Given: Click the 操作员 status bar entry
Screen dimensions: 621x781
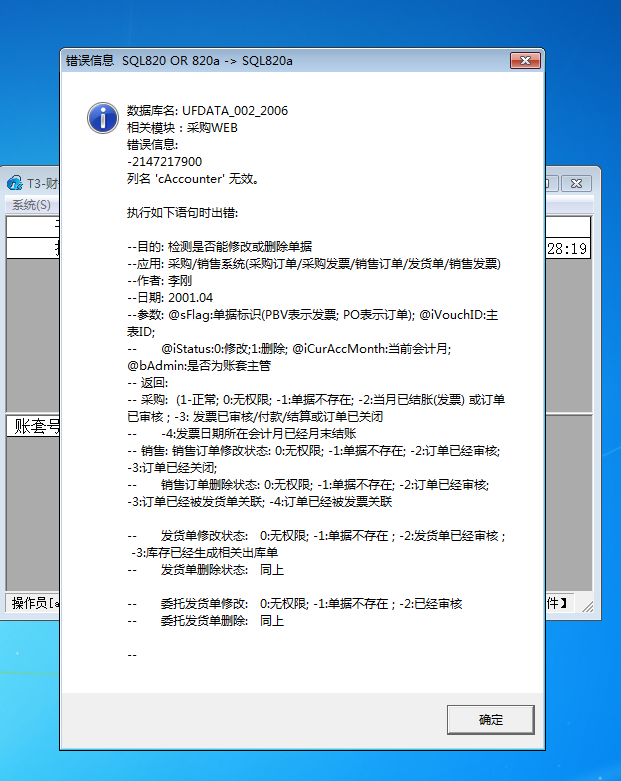Looking at the screenshot, I should [34, 603].
